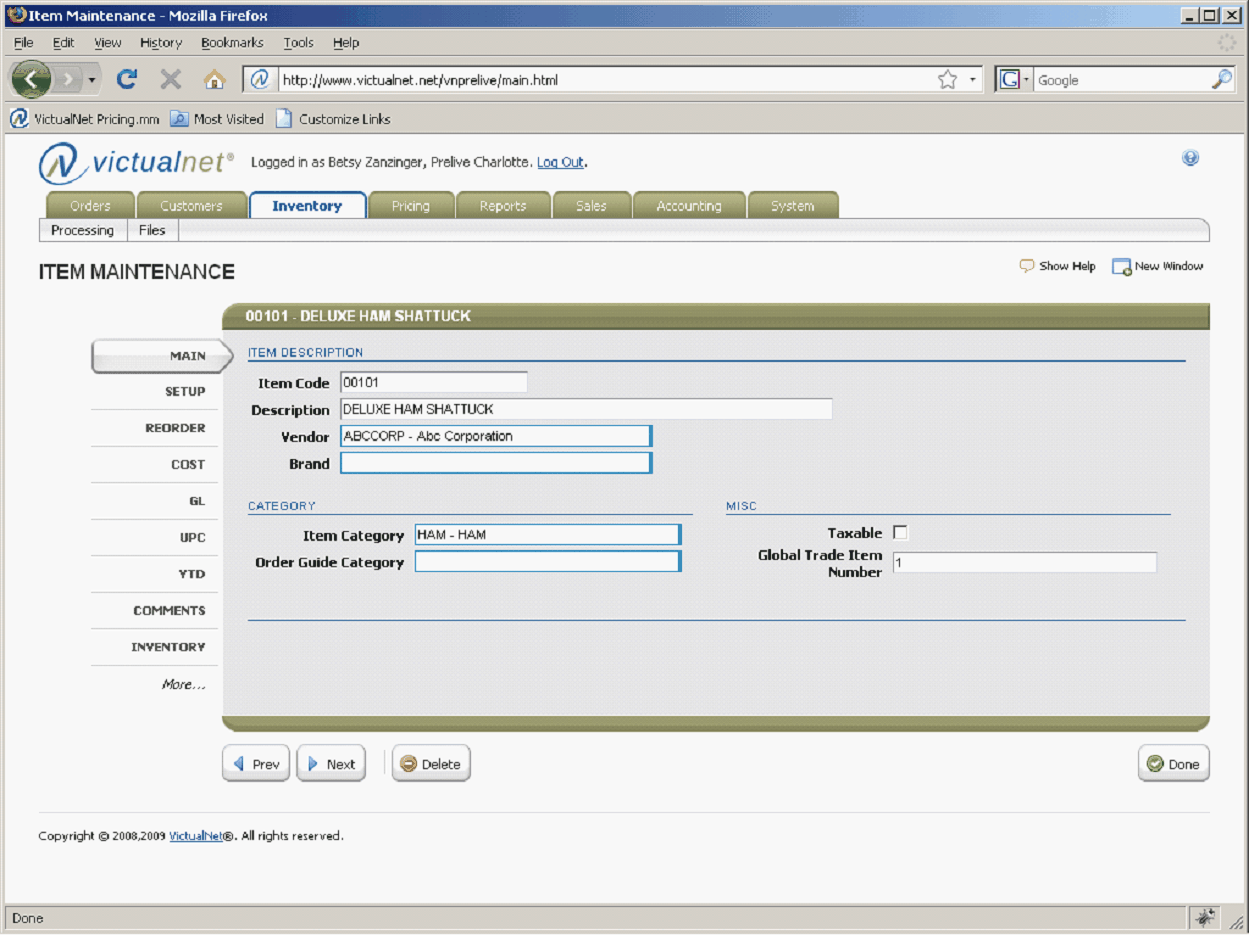This screenshot has width=1250, height=936.
Task: Click the browser forward arrow button
Action: coord(66,79)
